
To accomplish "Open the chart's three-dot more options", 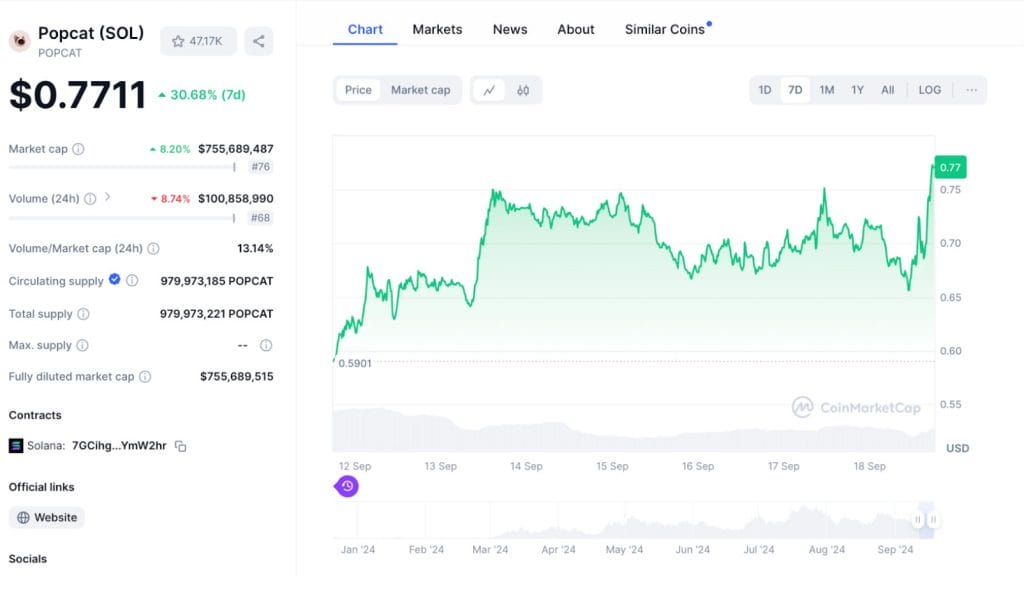I will (971, 90).
